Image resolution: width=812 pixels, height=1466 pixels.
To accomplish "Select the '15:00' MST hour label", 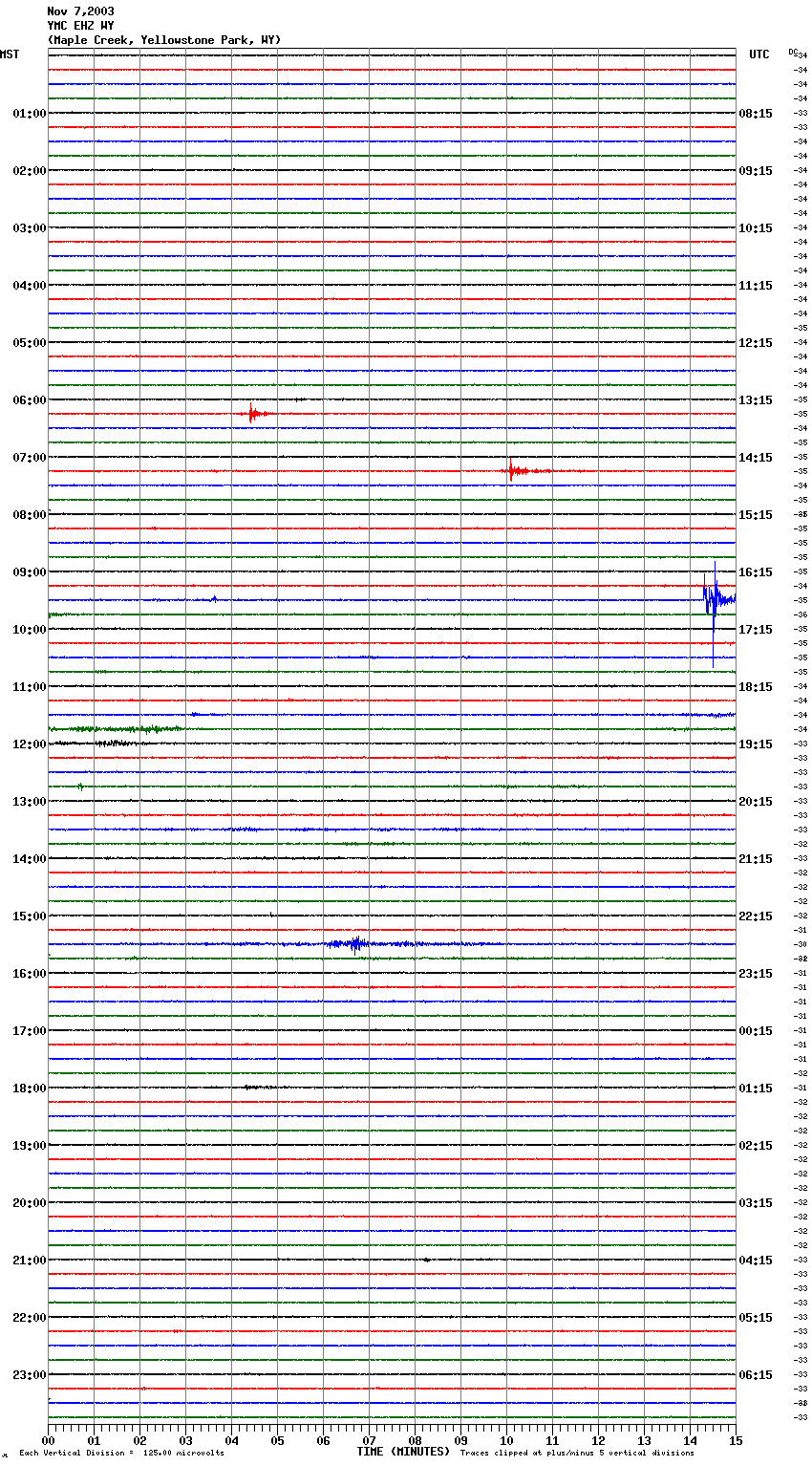I will click(x=30, y=916).
